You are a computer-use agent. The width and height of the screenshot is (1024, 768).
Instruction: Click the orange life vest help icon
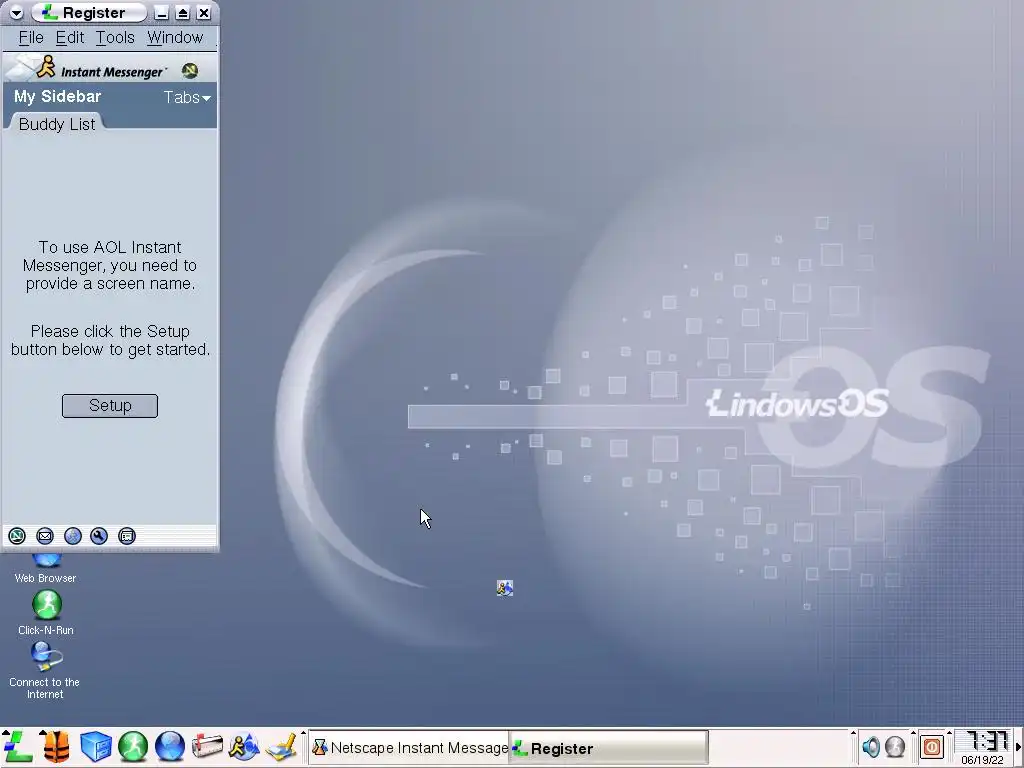point(56,746)
